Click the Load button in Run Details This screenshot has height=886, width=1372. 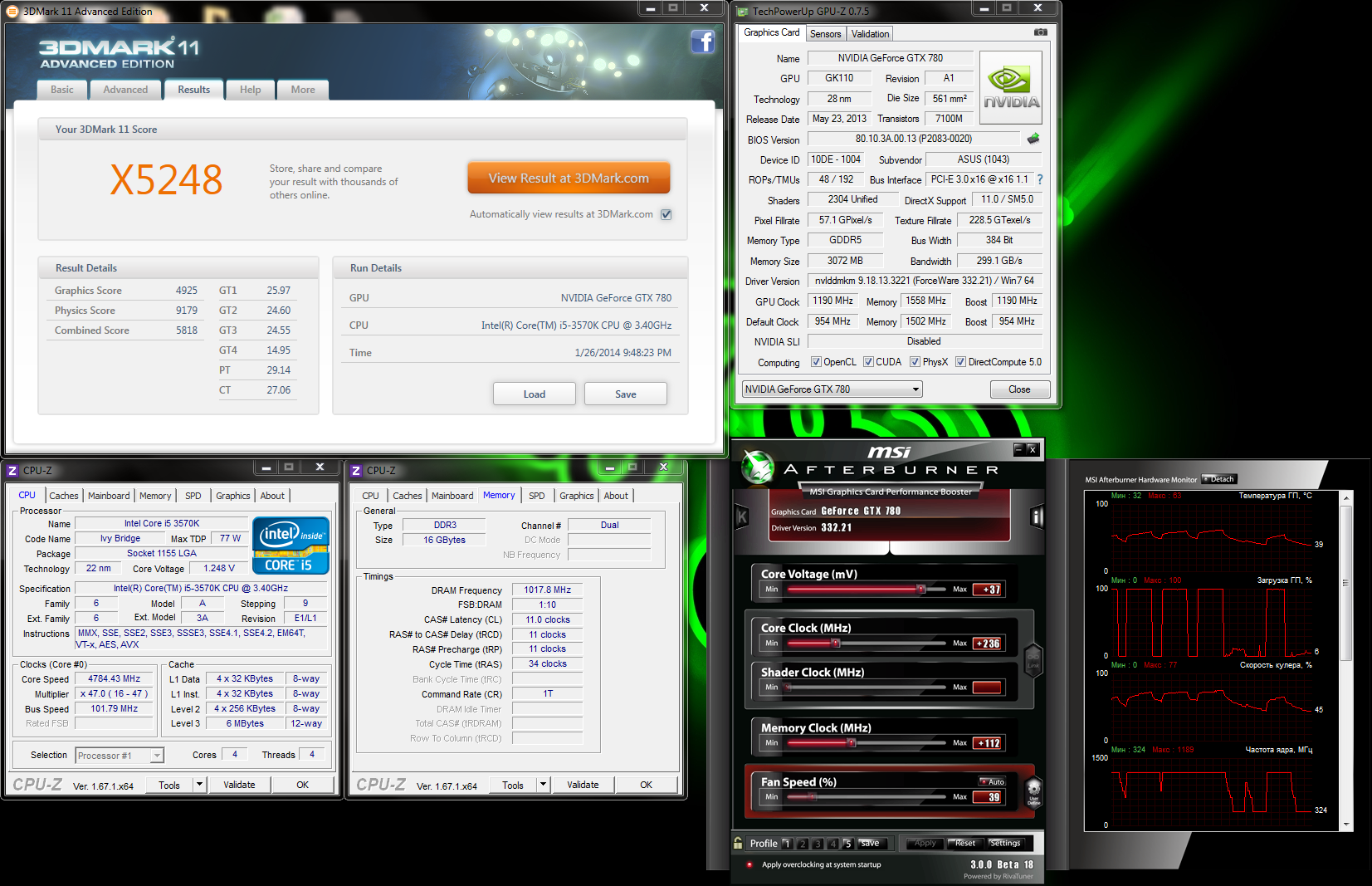tap(535, 394)
